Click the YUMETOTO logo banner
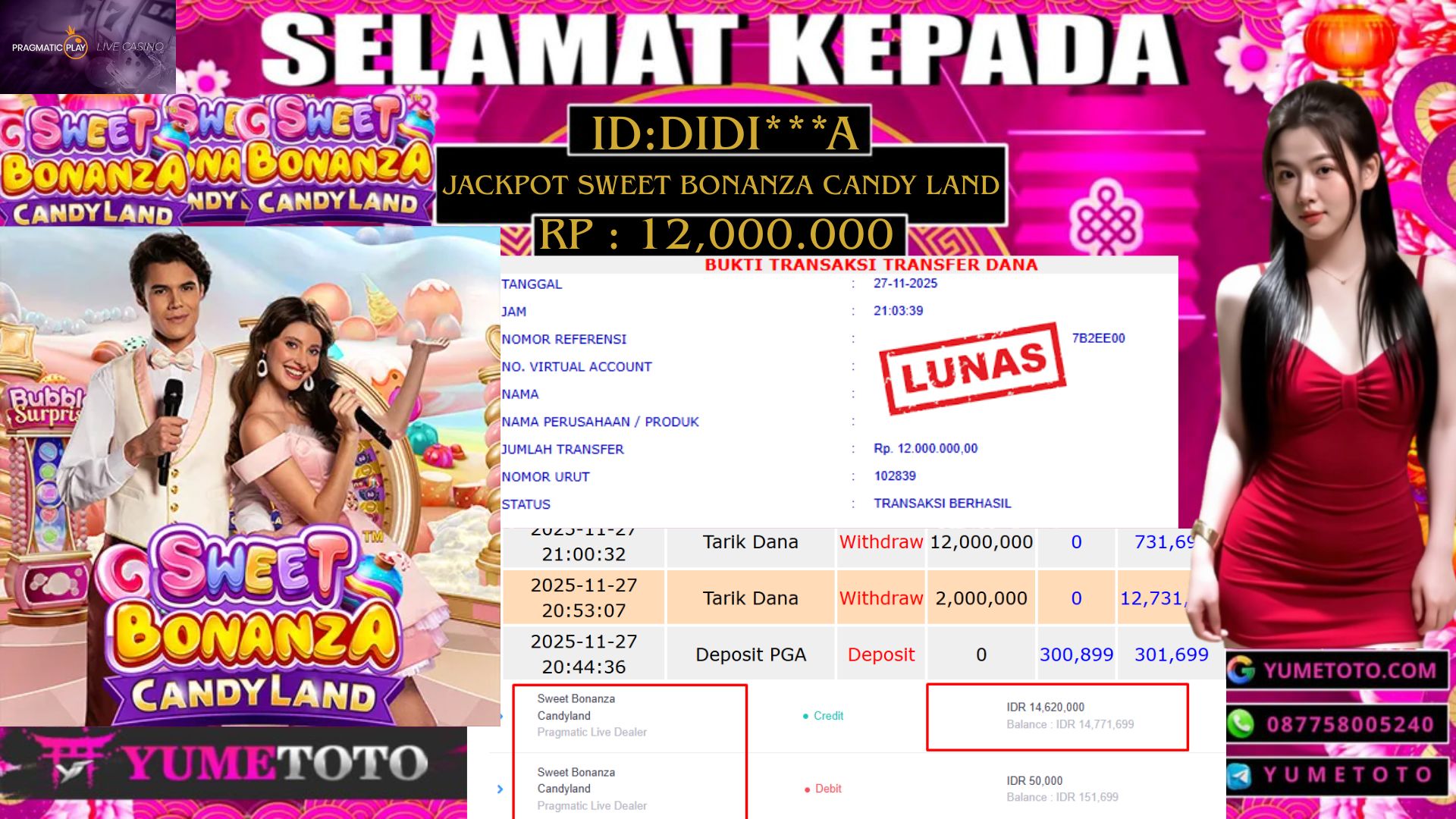Screen dimensions: 1456x819 click(234, 763)
